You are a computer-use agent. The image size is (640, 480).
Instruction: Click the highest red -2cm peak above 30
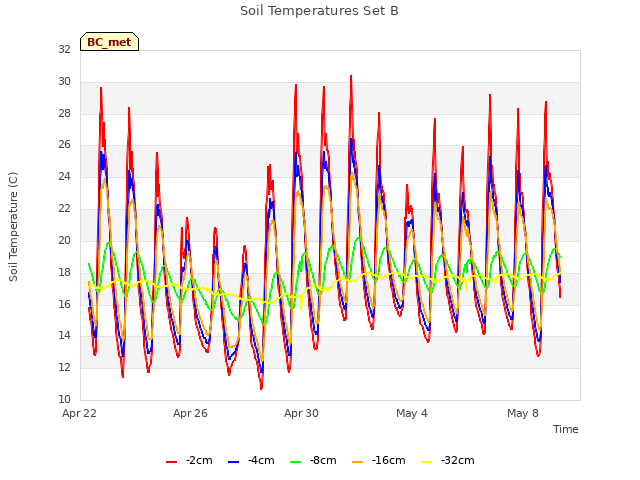point(351,77)
